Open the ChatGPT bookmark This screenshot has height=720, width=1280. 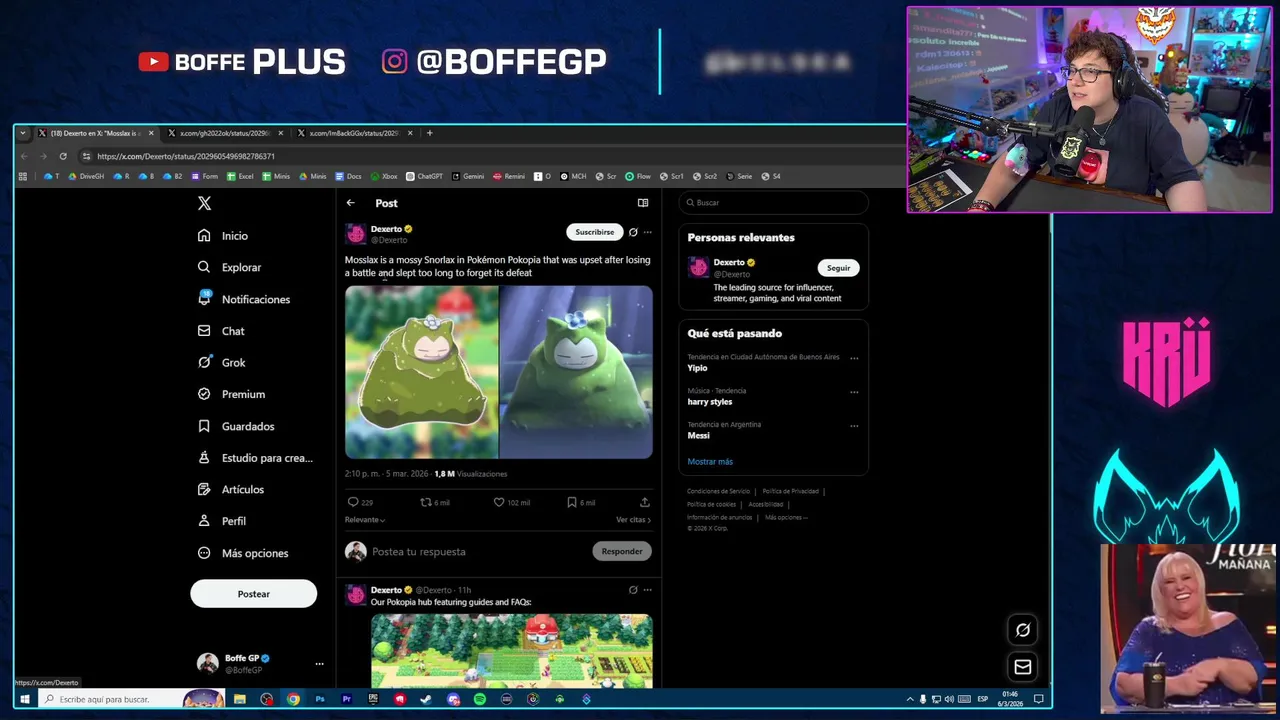point(424,176)
